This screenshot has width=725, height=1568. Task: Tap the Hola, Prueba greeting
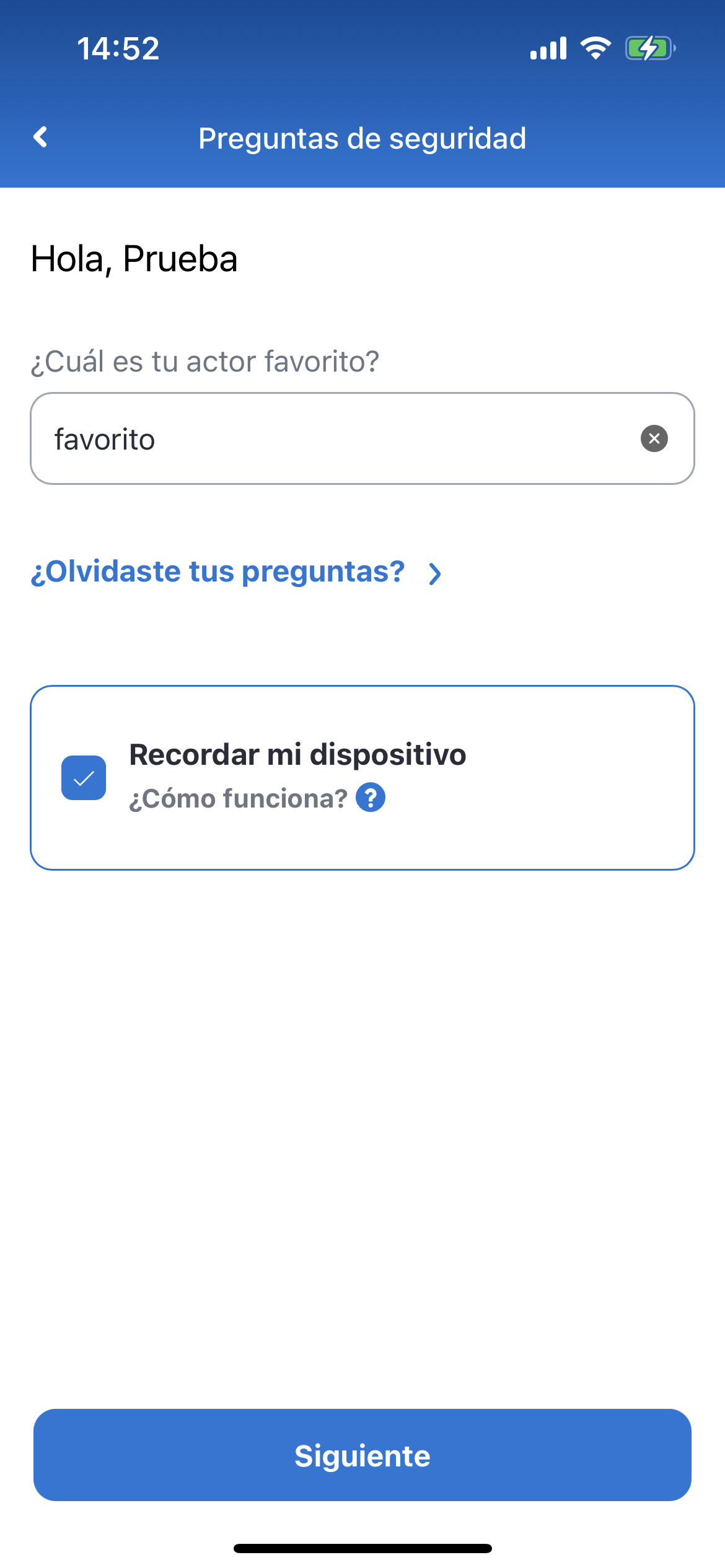point(134,259)
